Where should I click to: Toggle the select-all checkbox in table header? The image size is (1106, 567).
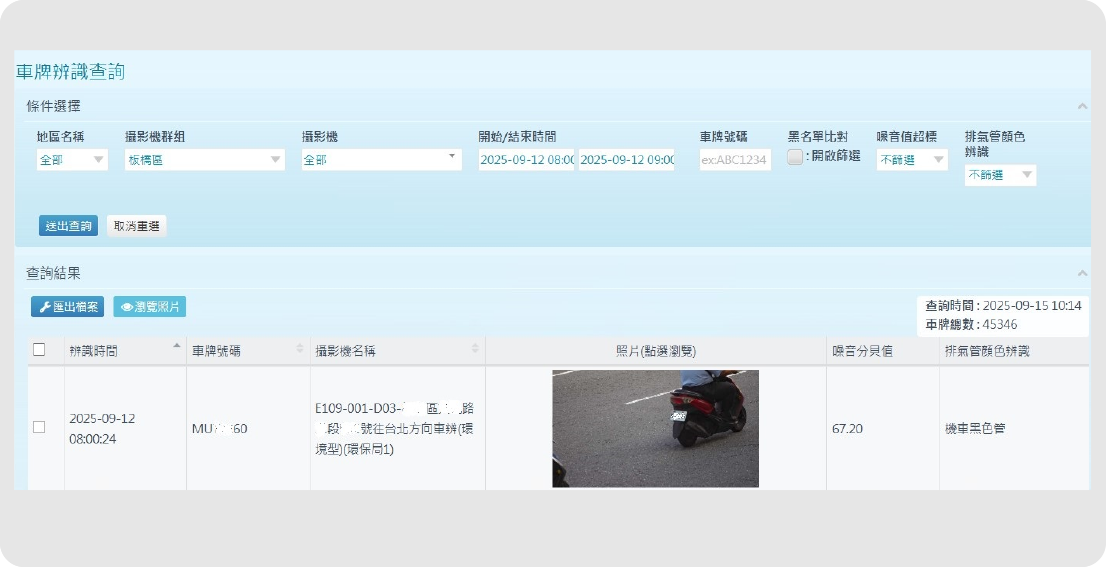coord(39,350)
